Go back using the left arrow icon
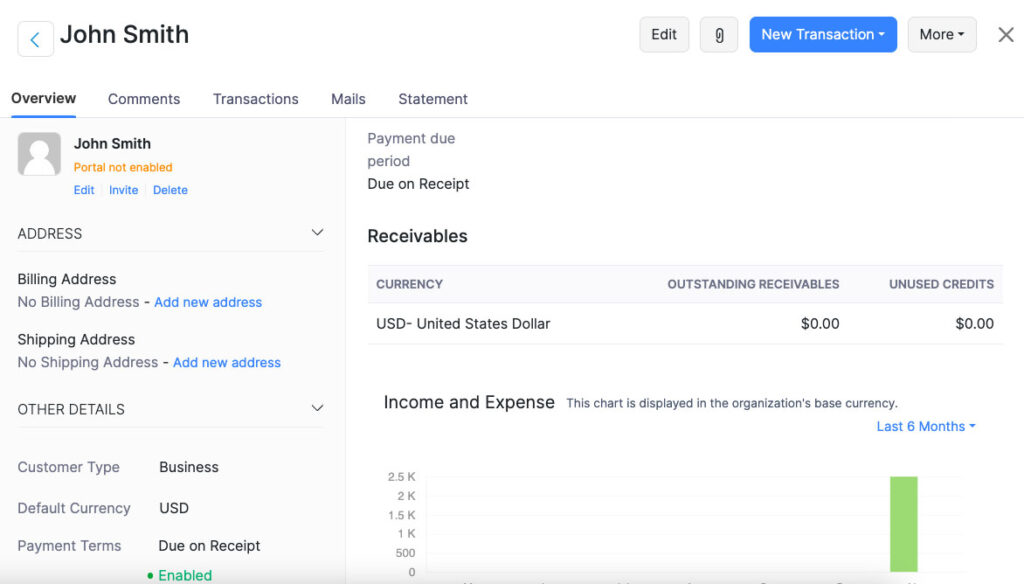The width and height of the screenshot is (1024, 584). (x=35, y=36)
